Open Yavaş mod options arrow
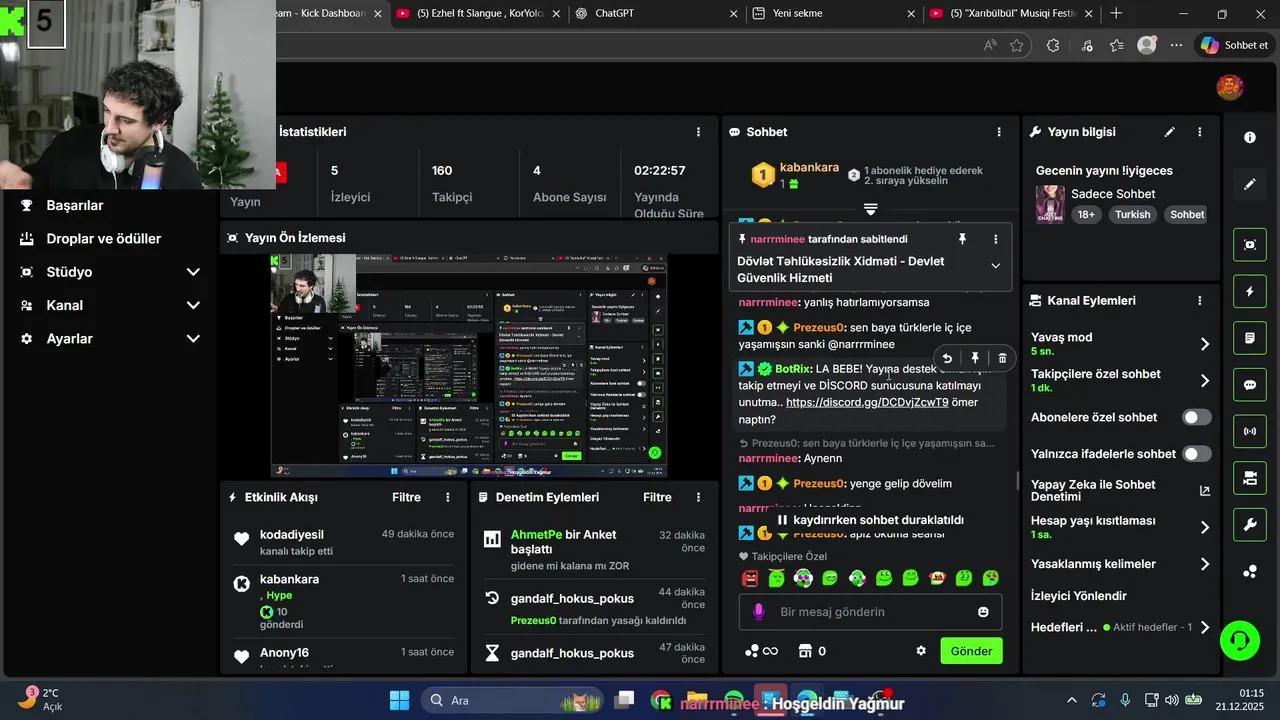The height and width of the screenshot is (720, 1280). click(x=1204, y=344)
